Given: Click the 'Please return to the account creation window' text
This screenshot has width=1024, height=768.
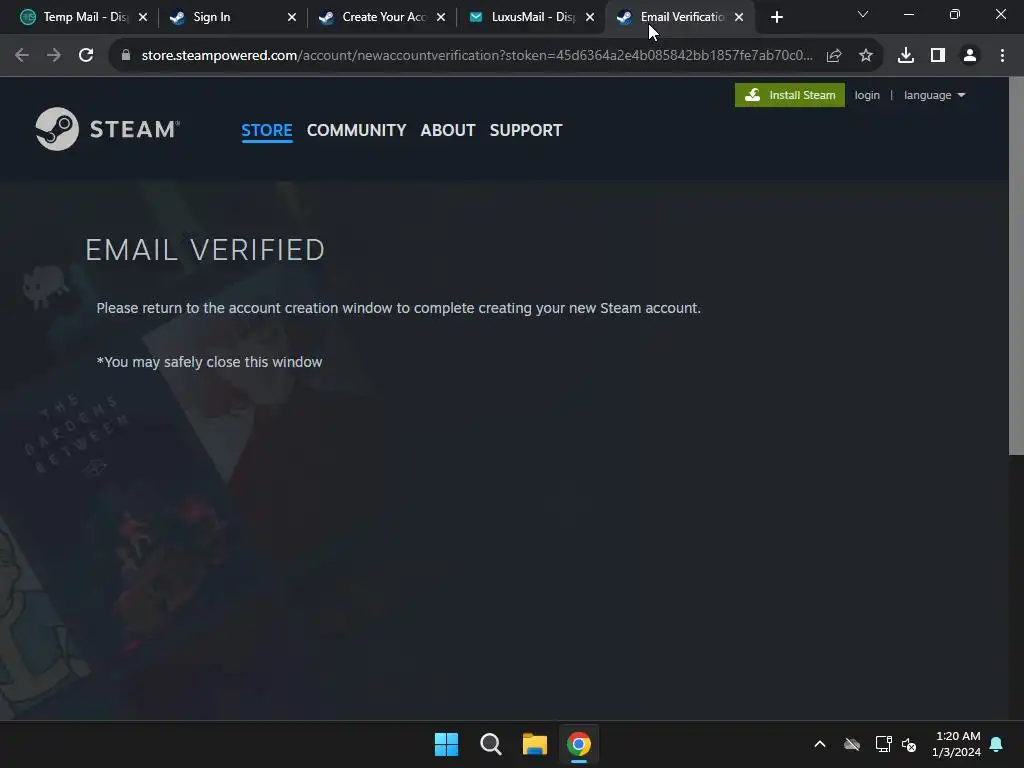Looking at the screenshot, I should 398,308.
